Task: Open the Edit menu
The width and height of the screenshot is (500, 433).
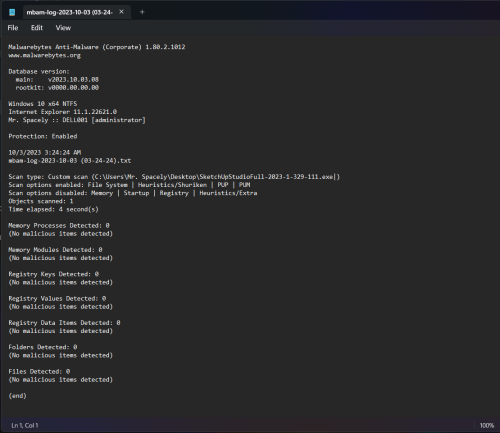Action: coord(37,28)
